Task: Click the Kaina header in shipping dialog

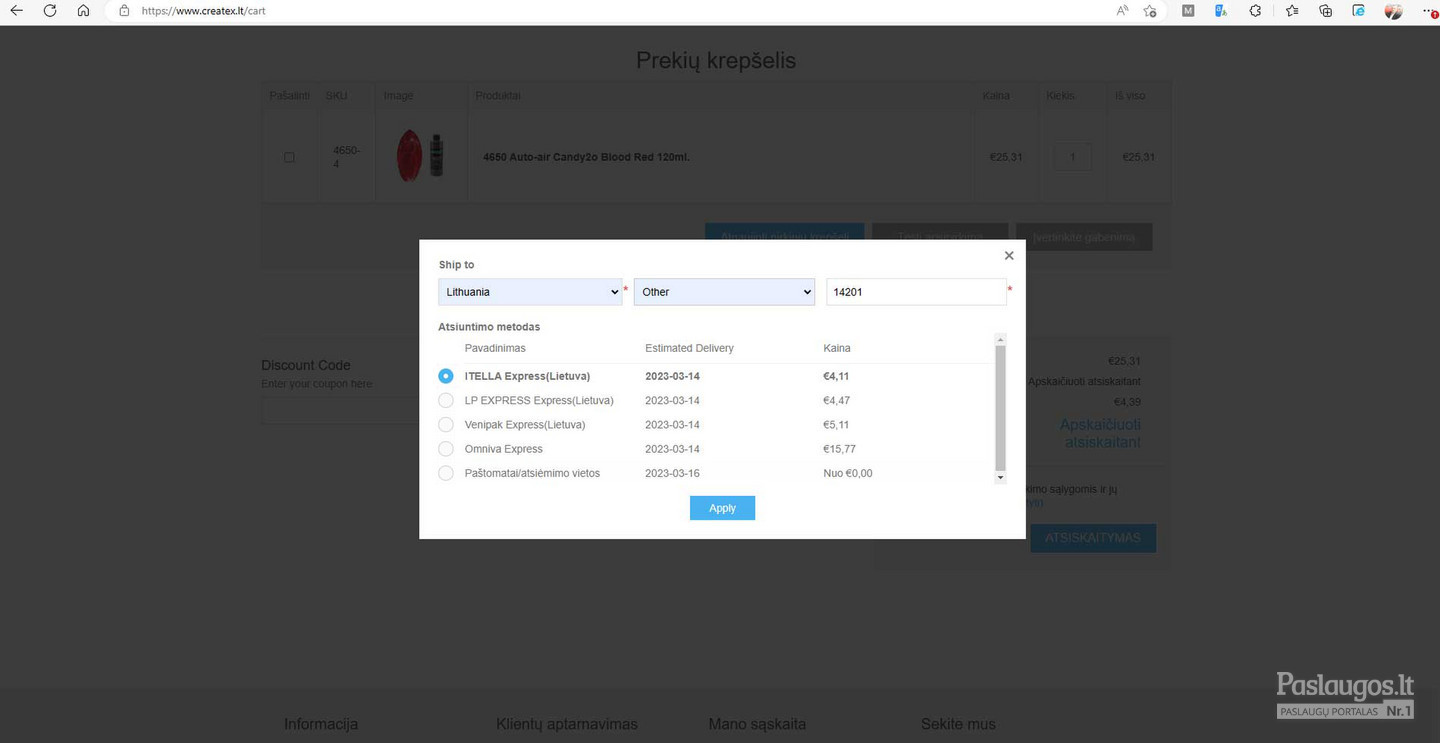Action: click(x=837, y=348)
